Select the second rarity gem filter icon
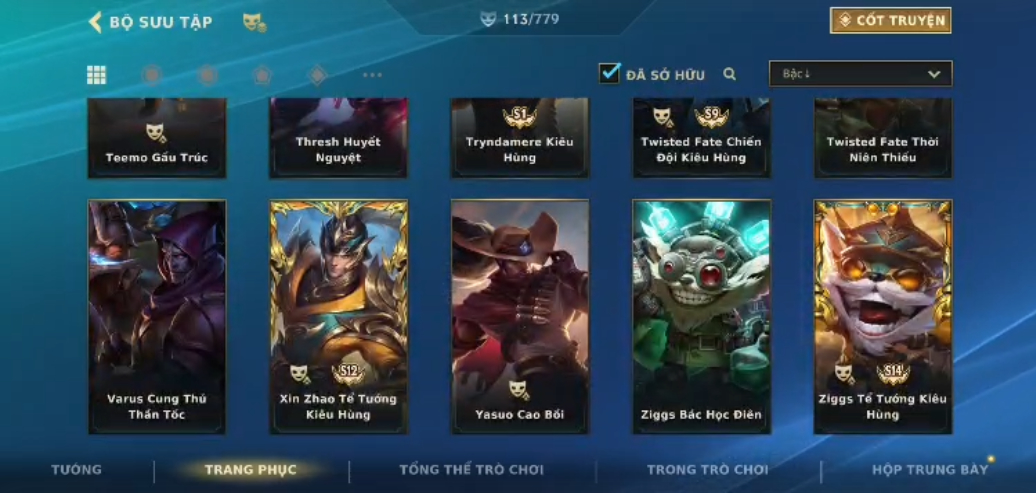1036x493 pixels. [207, 75]
